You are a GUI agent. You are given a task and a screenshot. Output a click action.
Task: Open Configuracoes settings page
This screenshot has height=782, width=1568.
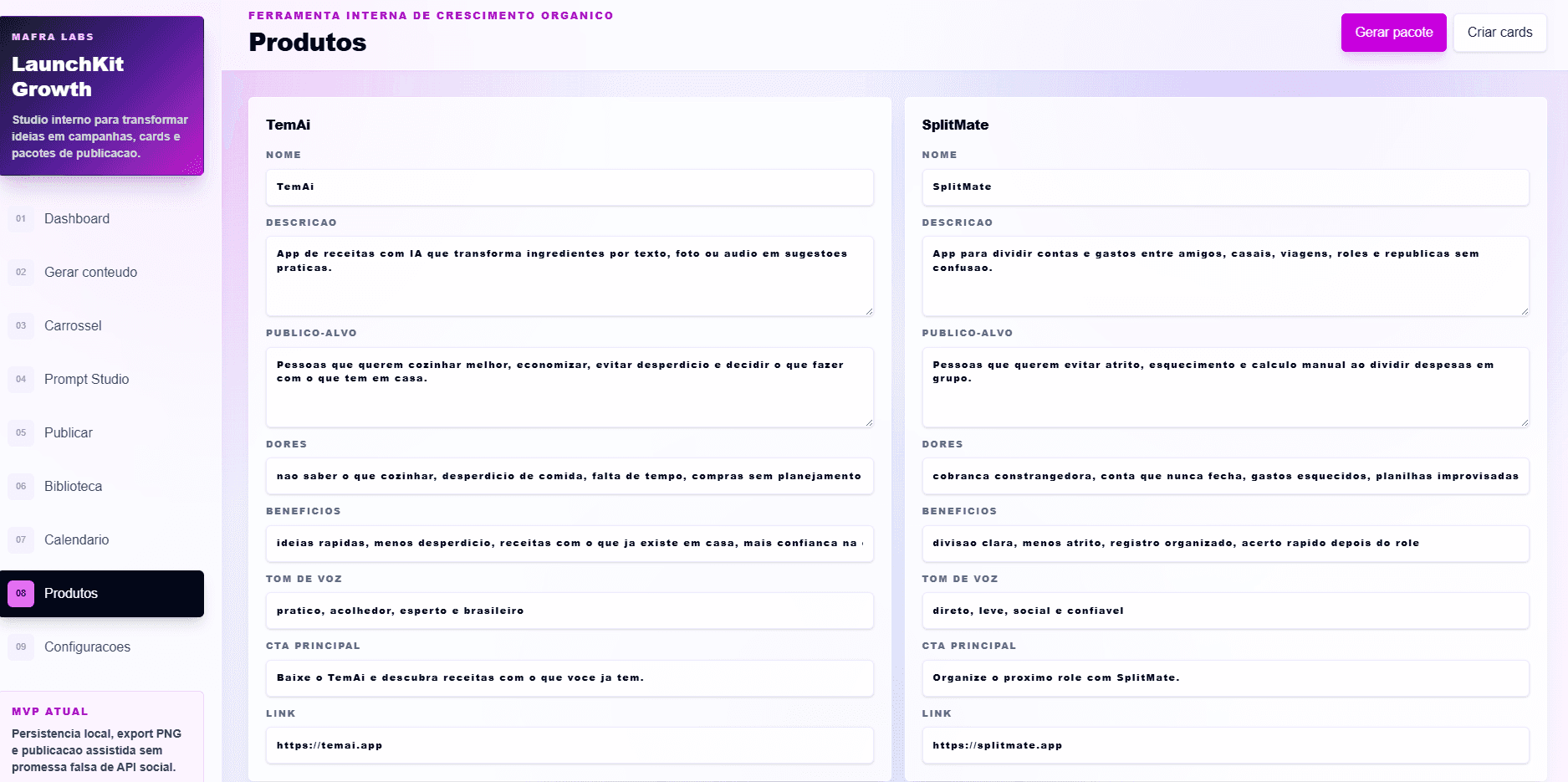[x=102, y=647]
